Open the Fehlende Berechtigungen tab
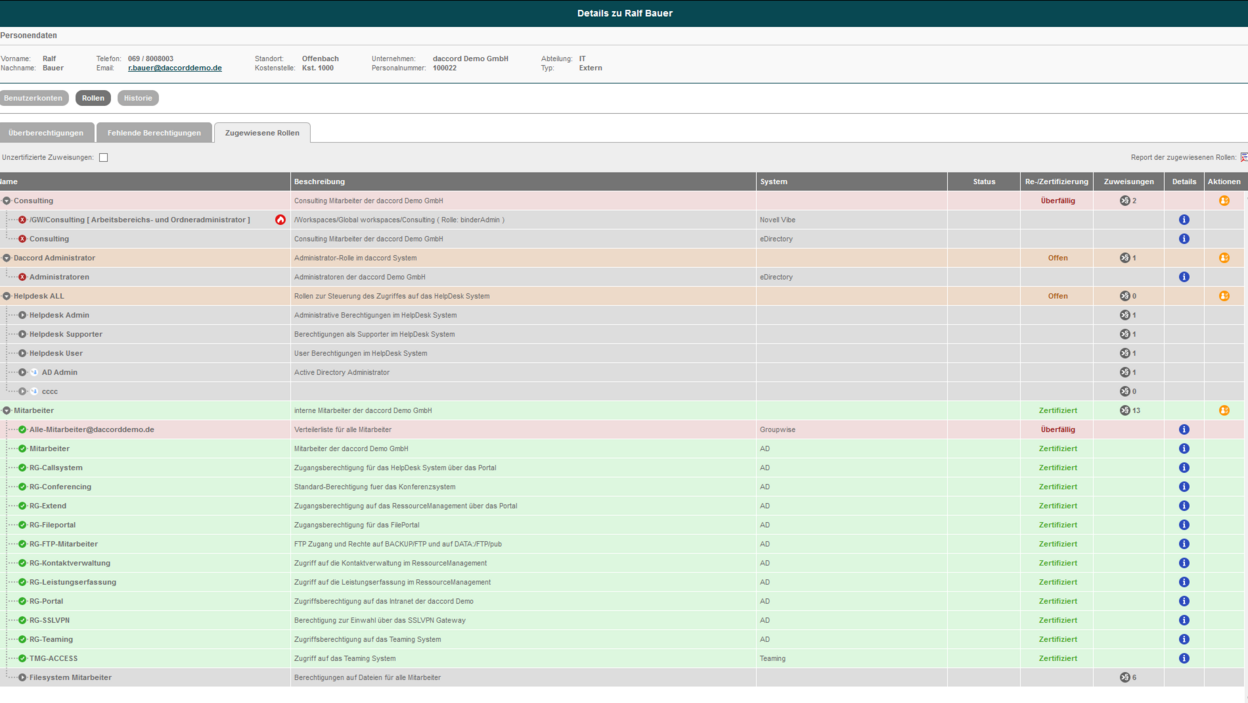1248x703 pixels. [x=155, y=133]
